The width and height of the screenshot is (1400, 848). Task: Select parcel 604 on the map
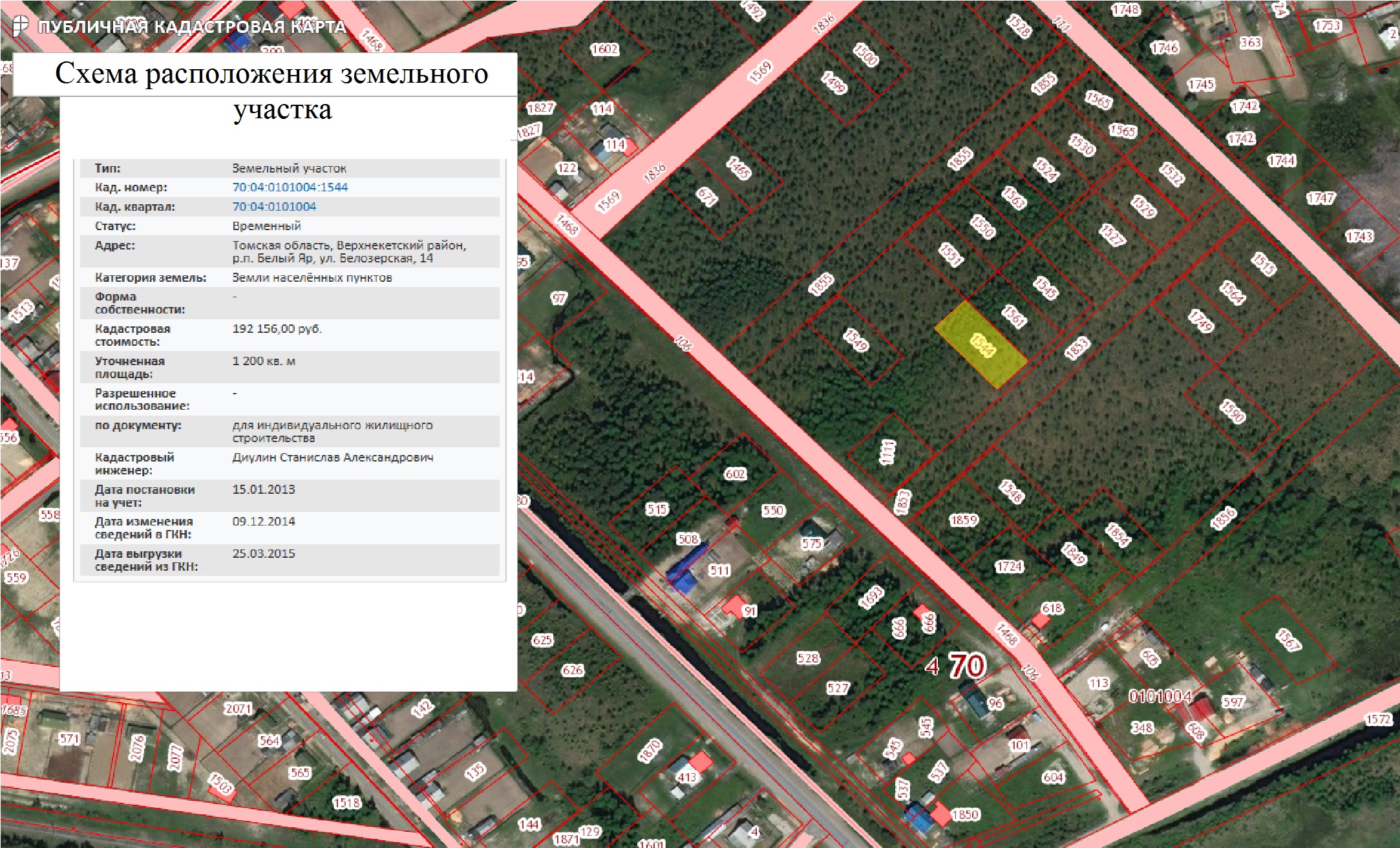click(x=1053, y=777)
